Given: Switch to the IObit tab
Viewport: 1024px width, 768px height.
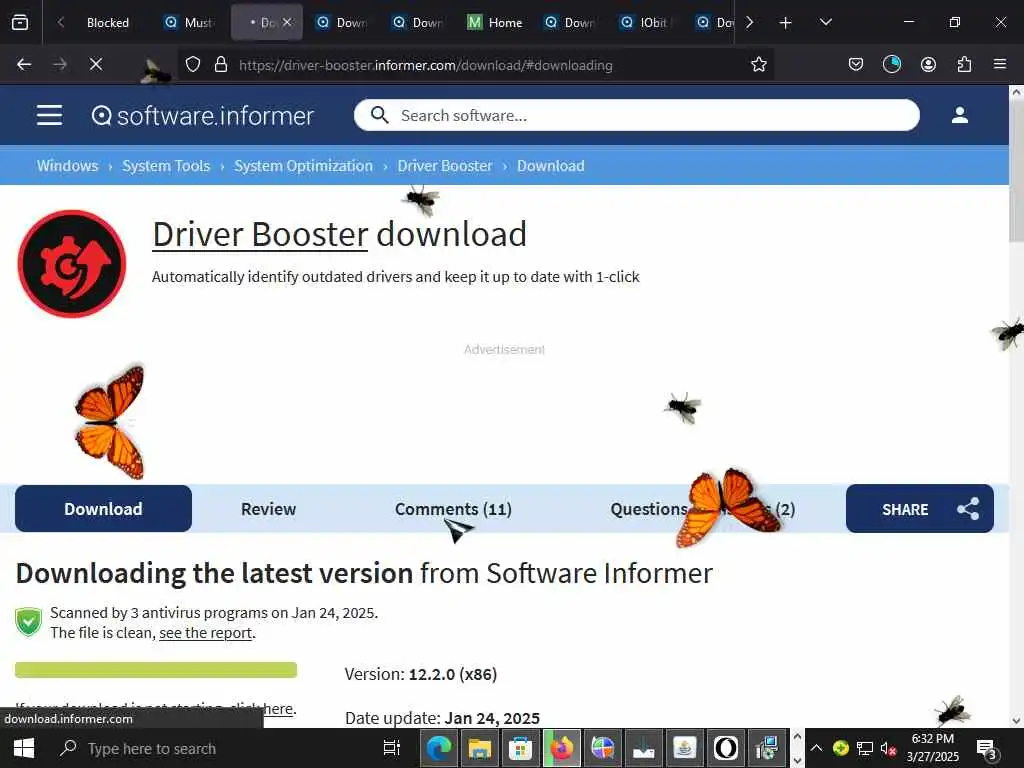Looking at the screenshot, I should [x=645, y=22].
